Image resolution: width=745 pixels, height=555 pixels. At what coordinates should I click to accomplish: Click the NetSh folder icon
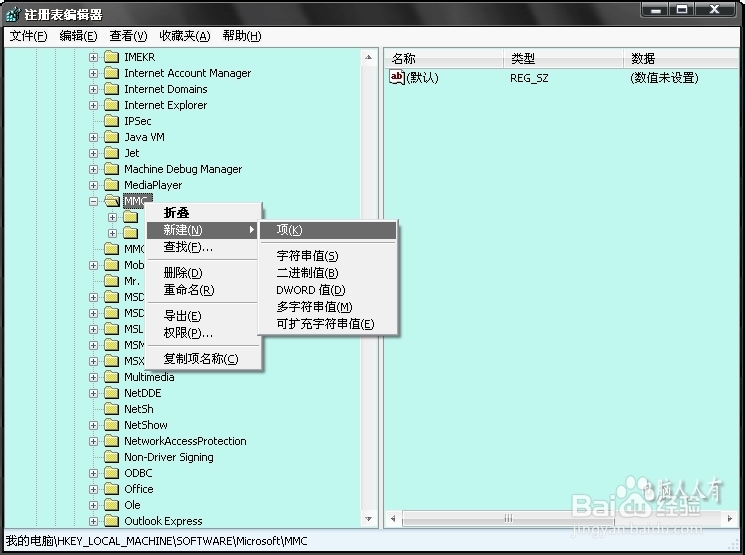[x=112, y=409]
